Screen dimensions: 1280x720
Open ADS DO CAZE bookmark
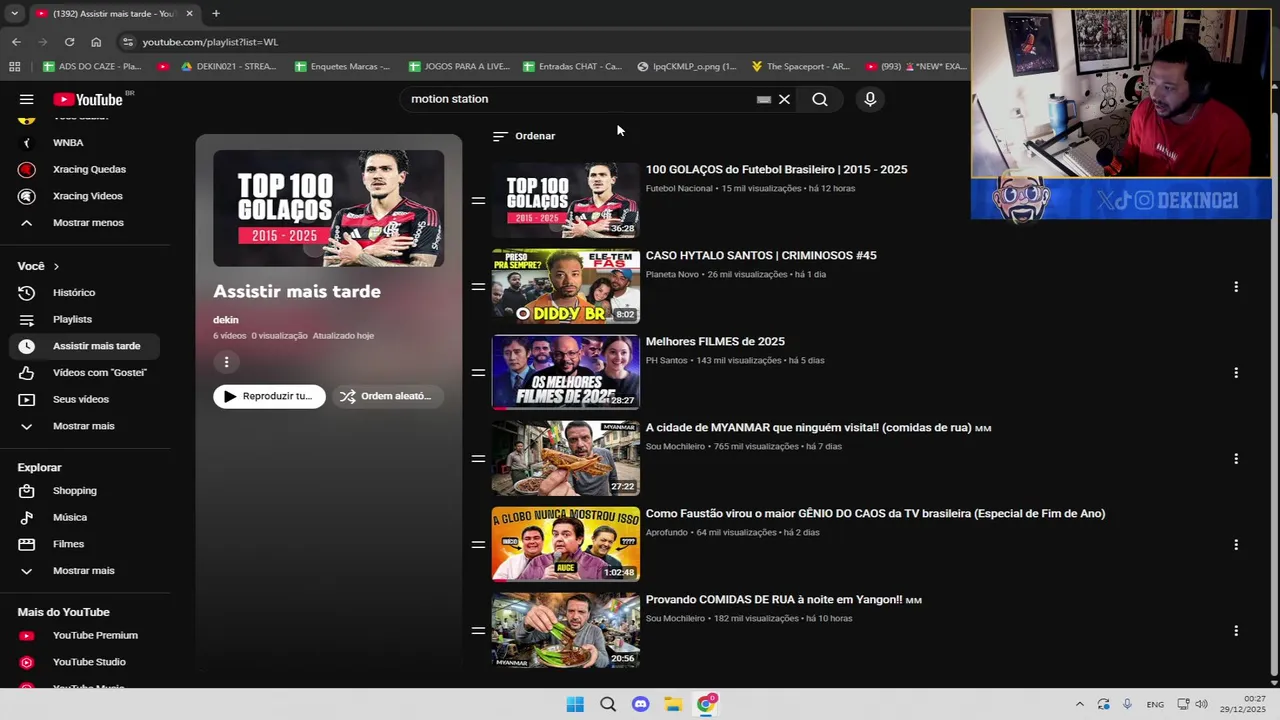(x=92, y=67)
